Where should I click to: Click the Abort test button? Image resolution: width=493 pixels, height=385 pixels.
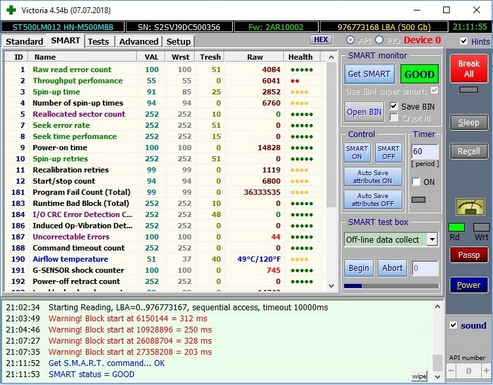tap(392, 268)
